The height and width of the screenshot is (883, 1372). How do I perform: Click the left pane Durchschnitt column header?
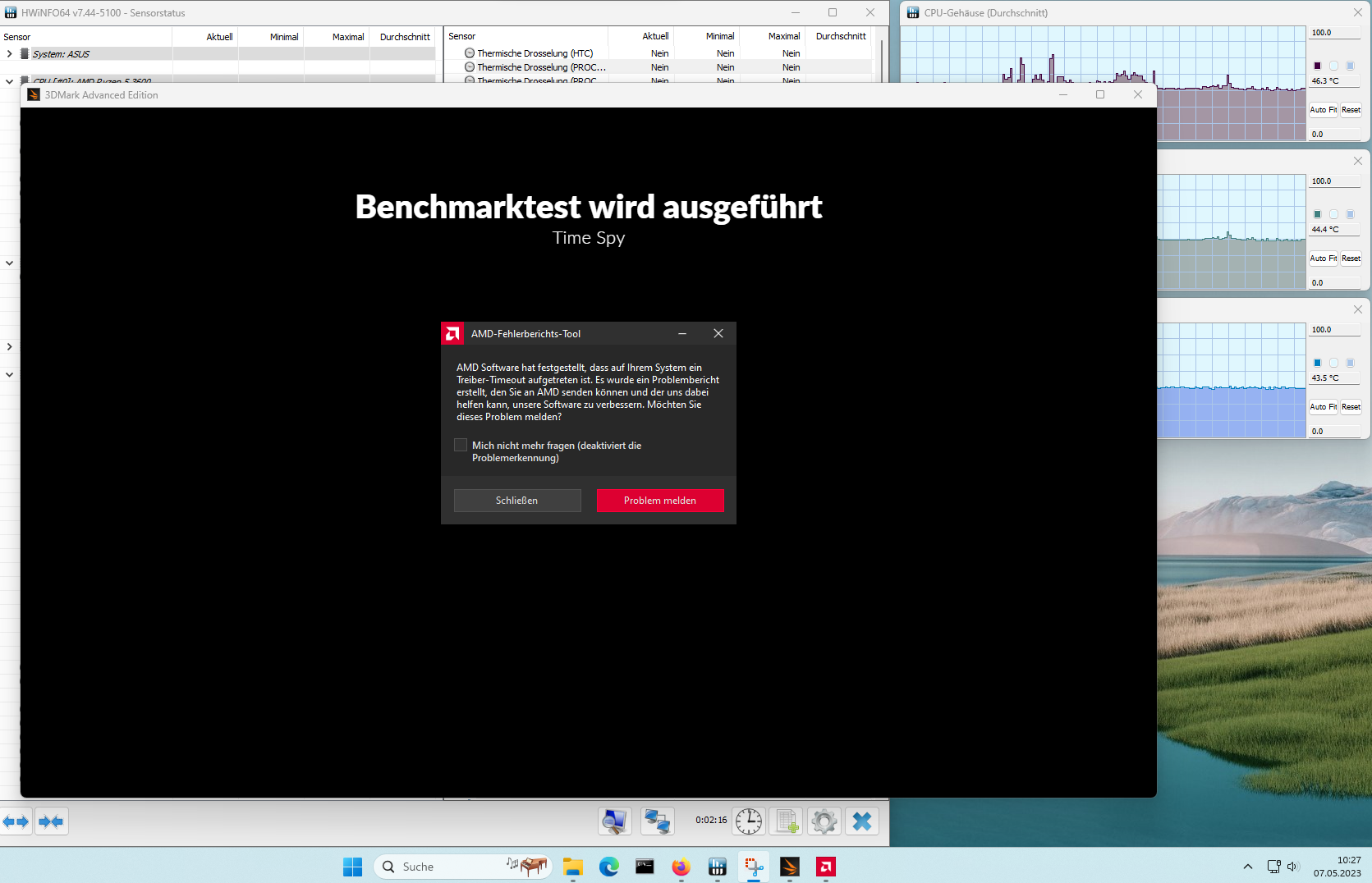pos(402,37)
